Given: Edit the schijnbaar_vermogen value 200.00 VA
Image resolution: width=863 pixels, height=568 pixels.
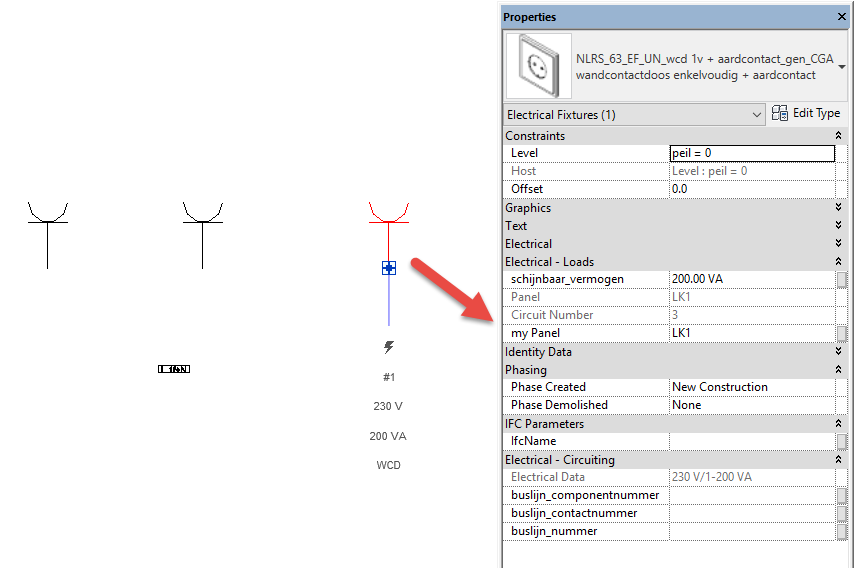Looking at the screenshot, I should (752, 279).
